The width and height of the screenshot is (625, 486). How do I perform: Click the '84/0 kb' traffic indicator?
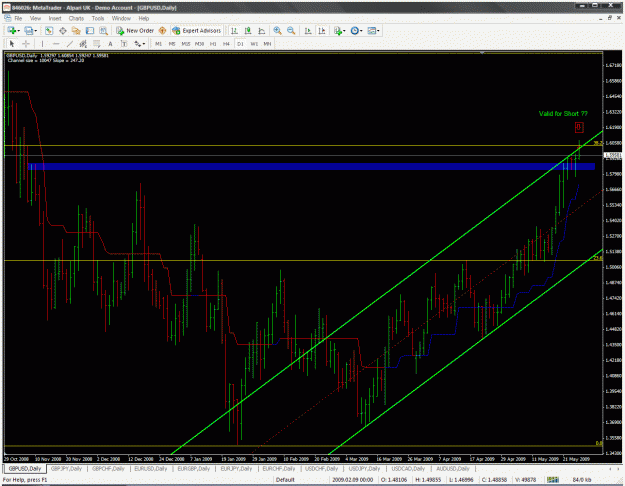[x=582, y=480]
